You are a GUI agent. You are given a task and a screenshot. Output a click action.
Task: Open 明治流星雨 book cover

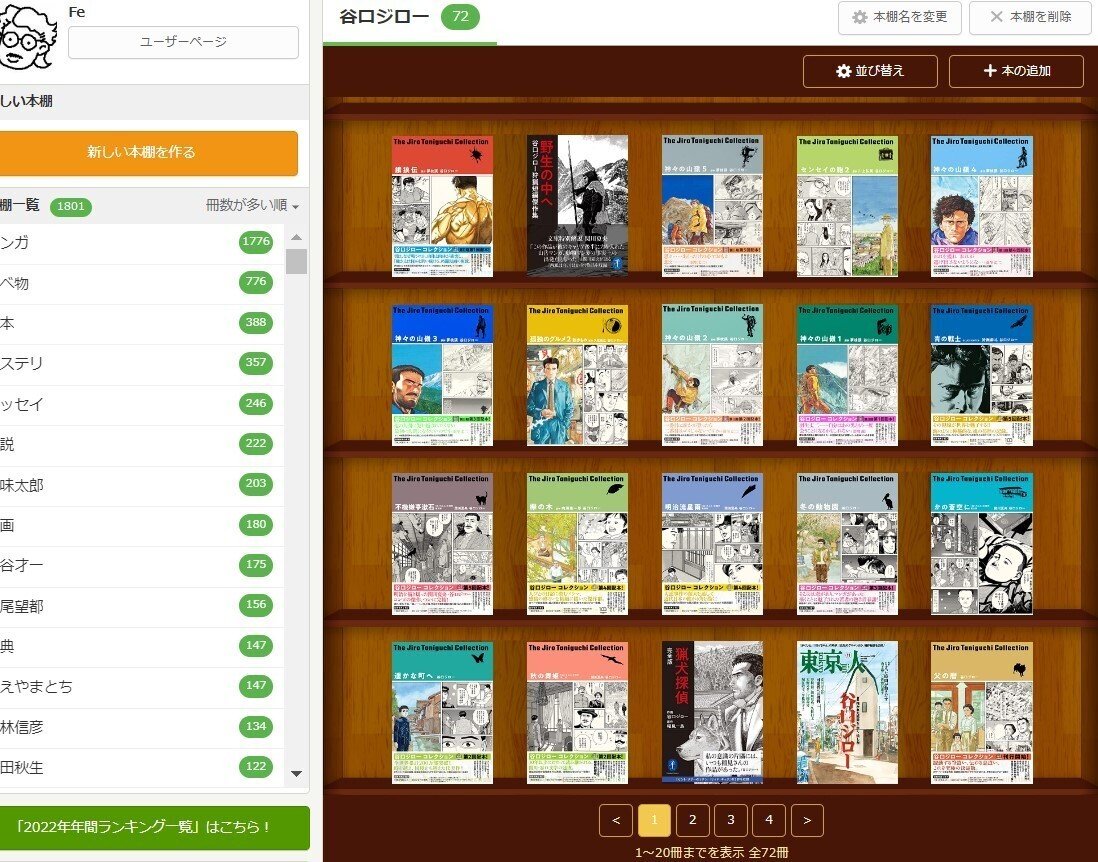coord(712,544)
